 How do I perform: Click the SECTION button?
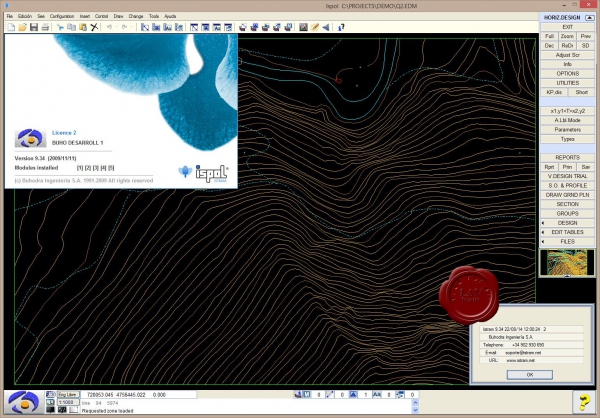coord(567,204)
